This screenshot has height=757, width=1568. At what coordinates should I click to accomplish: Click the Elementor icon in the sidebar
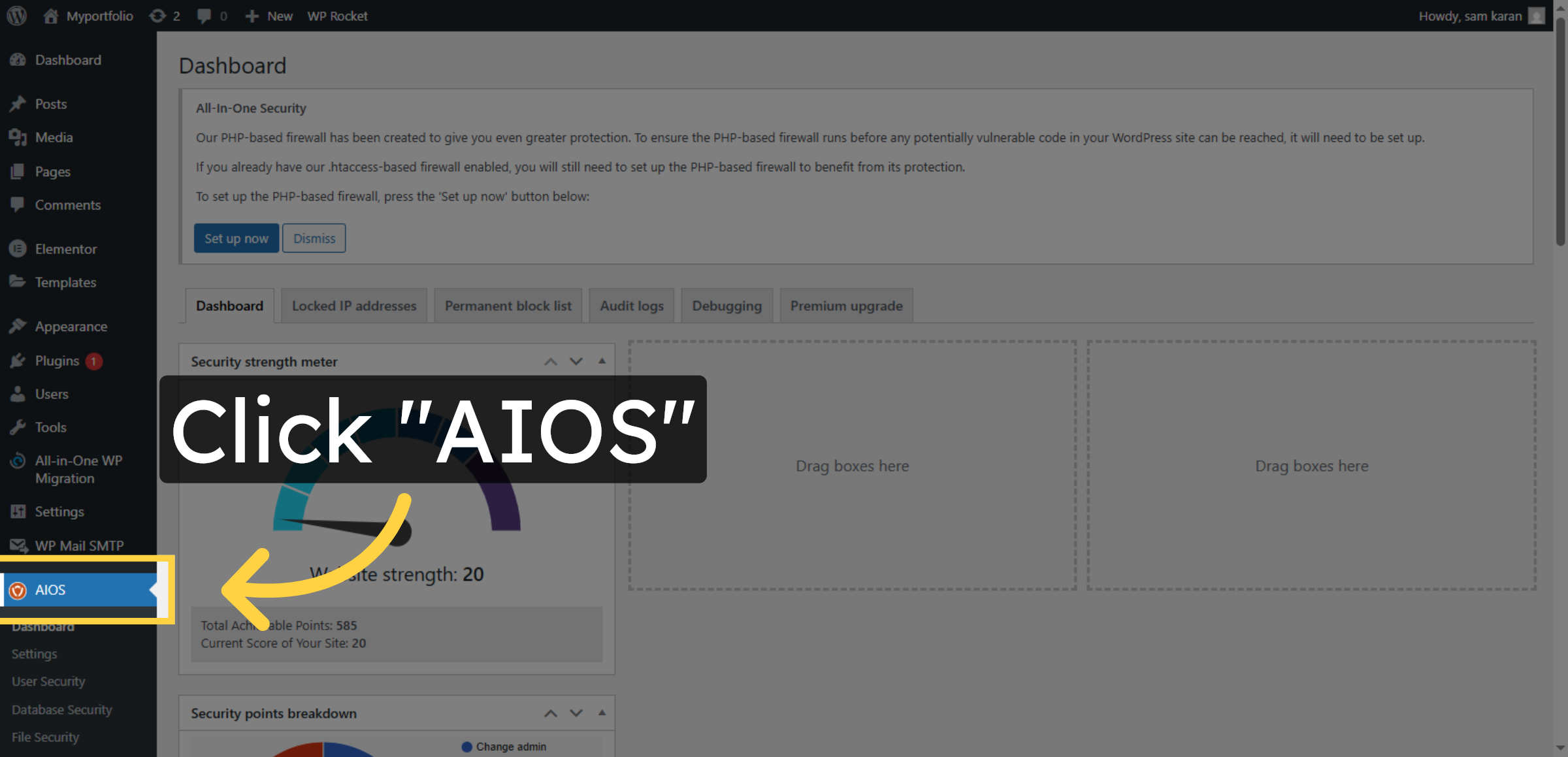coord(18,249)
